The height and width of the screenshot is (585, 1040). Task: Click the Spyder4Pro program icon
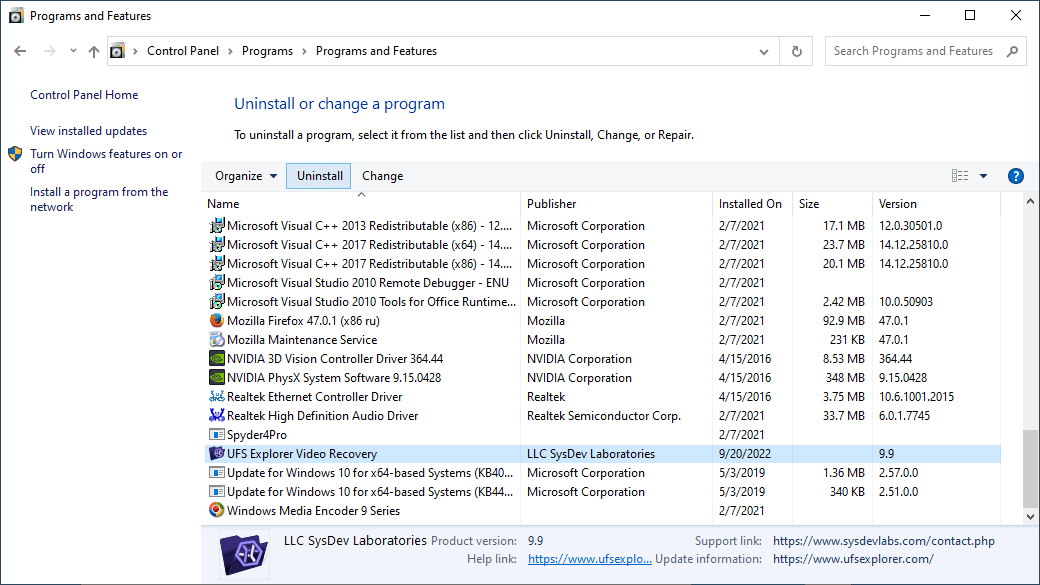[216, 434]
